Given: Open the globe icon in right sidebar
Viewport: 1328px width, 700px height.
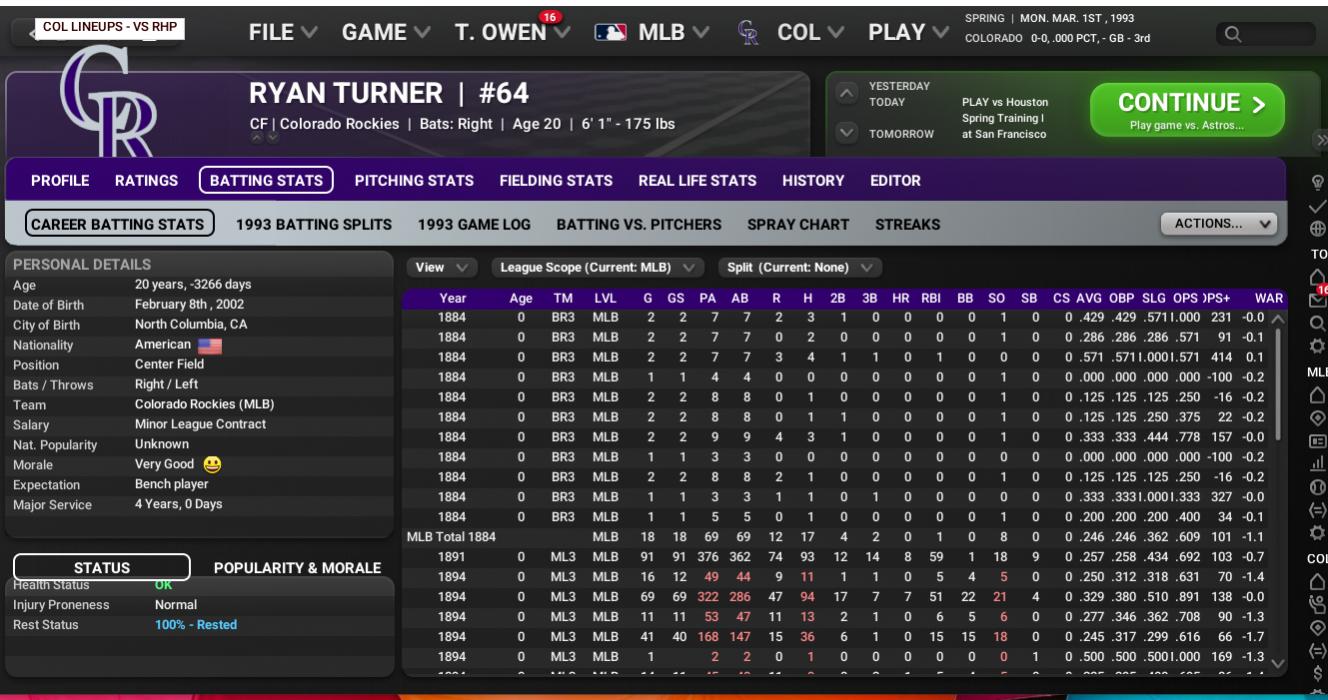Looking at the screenshot, I should 1318,229.
